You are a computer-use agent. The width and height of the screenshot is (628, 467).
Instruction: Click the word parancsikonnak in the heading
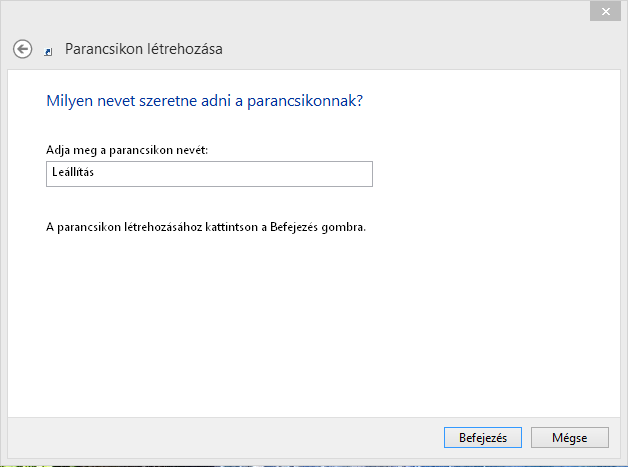[x=301, y=101]
